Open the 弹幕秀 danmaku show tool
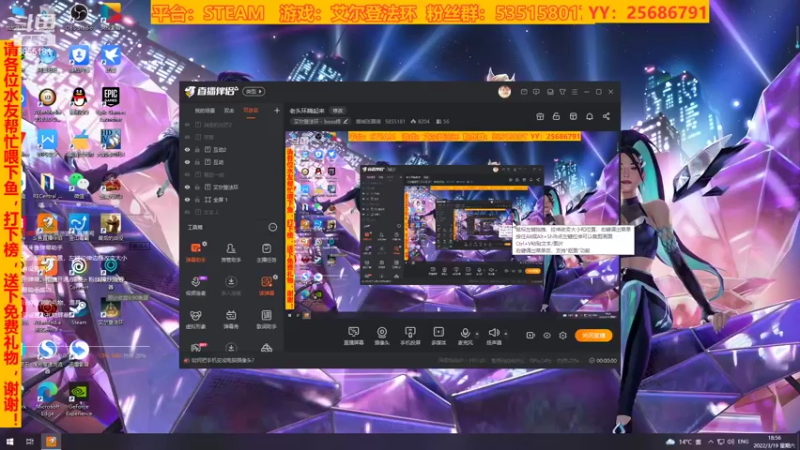 (231, 319)
